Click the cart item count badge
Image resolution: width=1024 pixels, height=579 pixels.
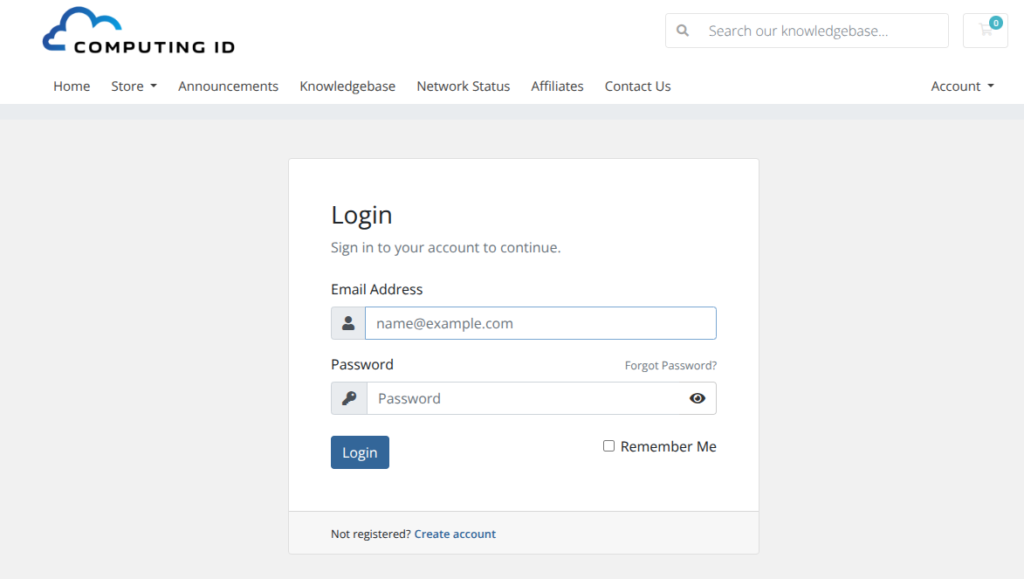995,21
